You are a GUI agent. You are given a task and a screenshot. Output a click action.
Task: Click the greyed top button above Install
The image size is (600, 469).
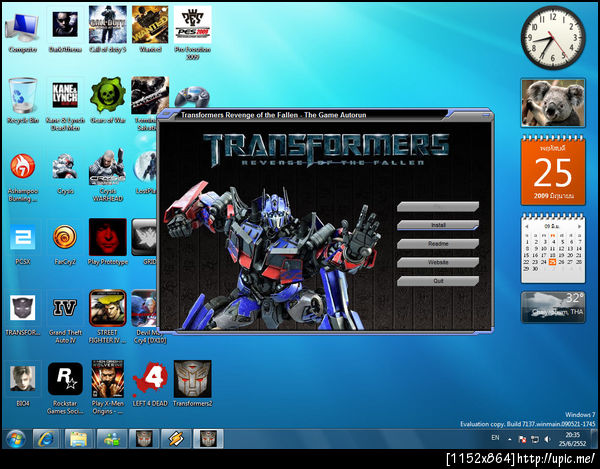[x=438, y=207]
